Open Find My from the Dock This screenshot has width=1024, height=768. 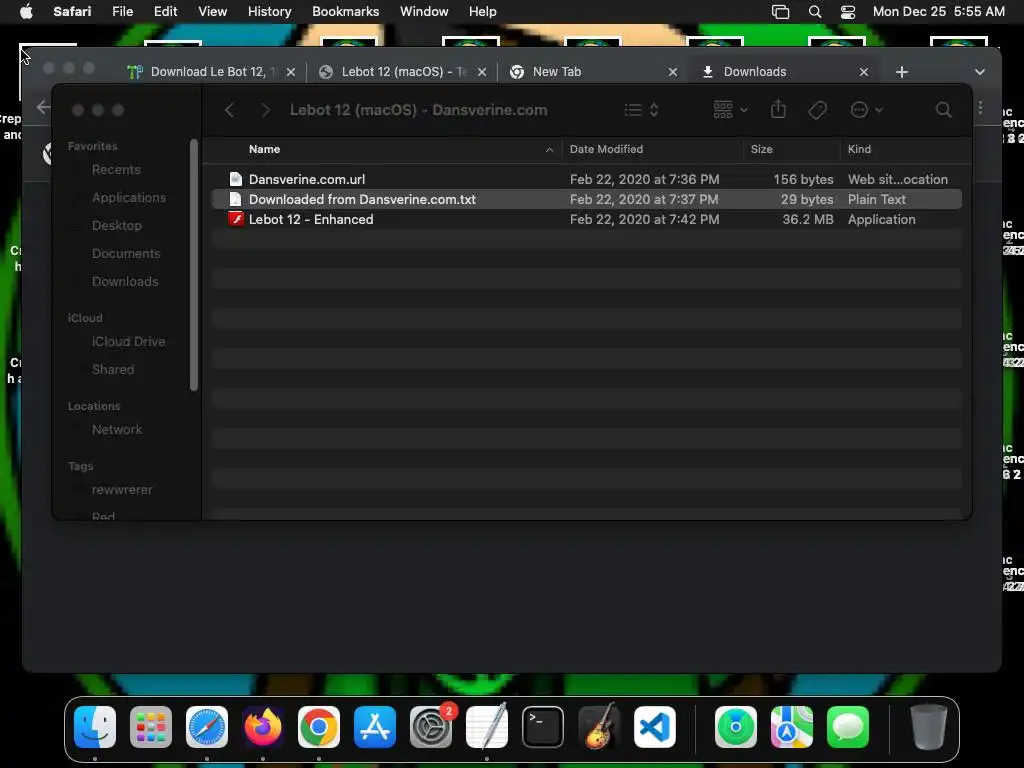(x=736, y=727)
